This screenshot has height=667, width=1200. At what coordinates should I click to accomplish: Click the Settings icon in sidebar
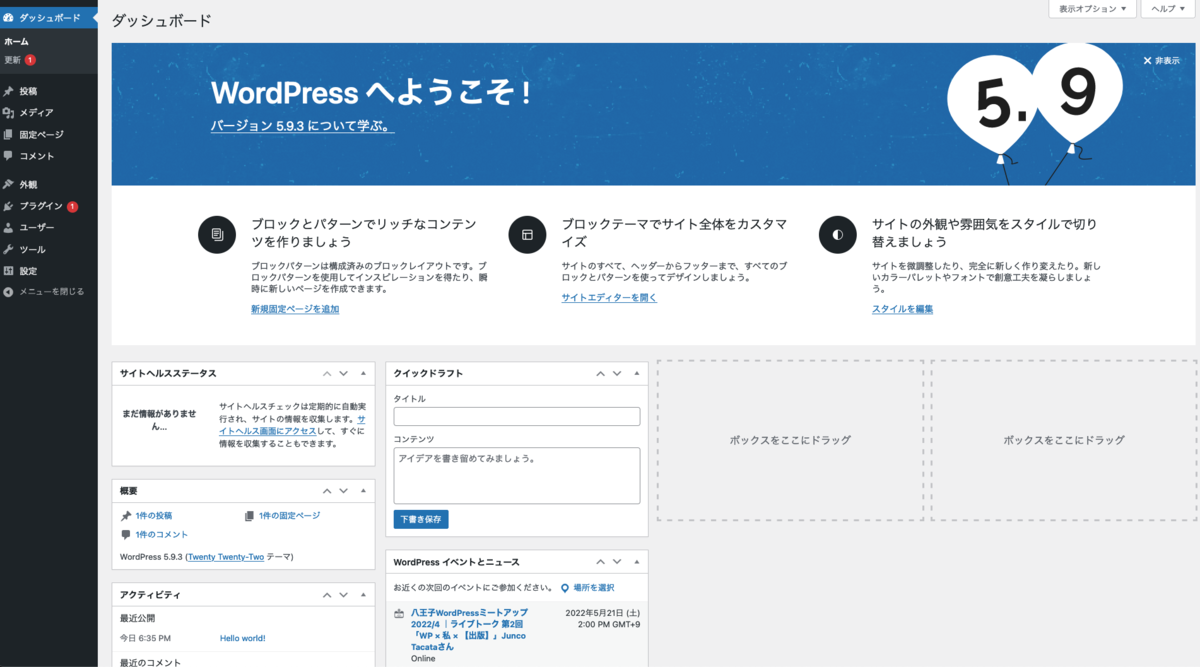point(9,271)
